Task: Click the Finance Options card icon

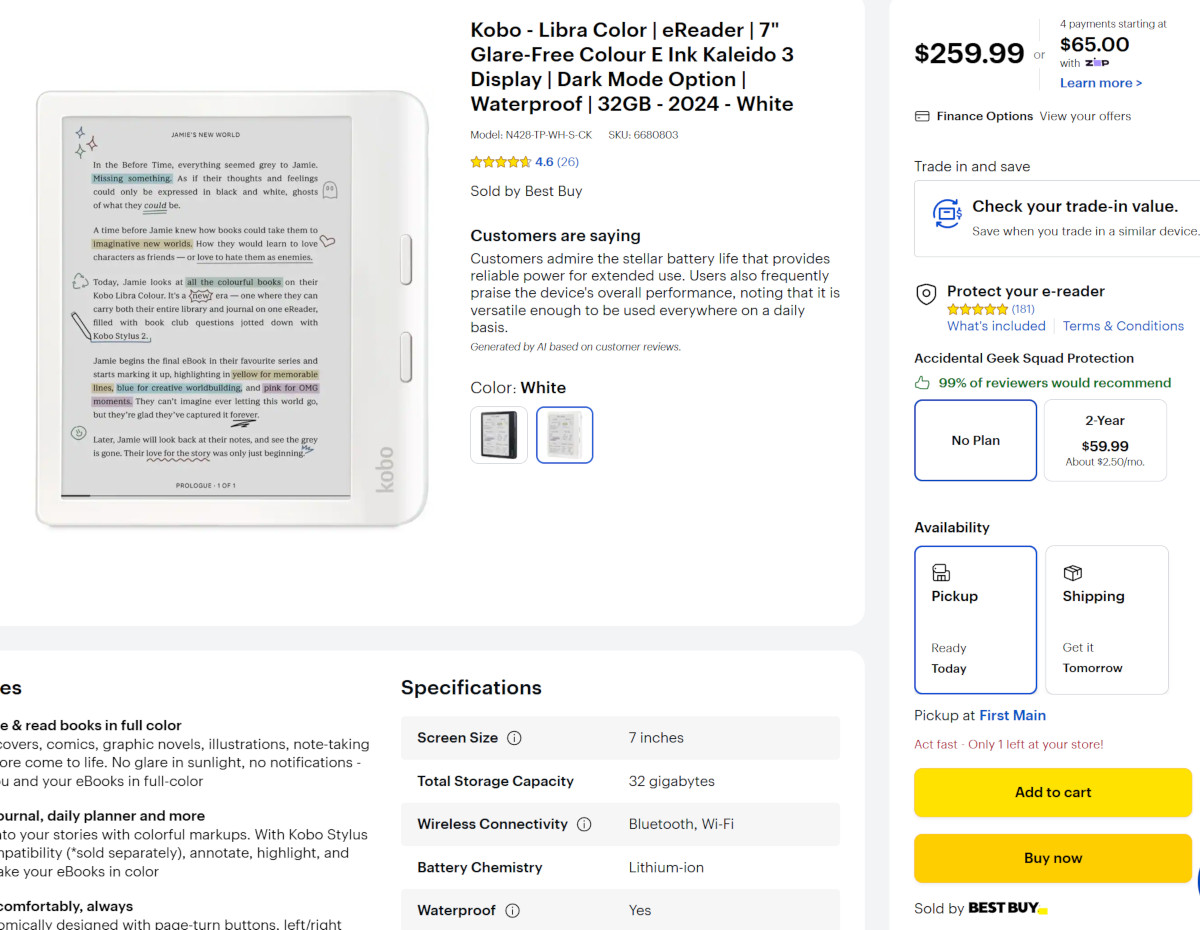Action: 922,116
